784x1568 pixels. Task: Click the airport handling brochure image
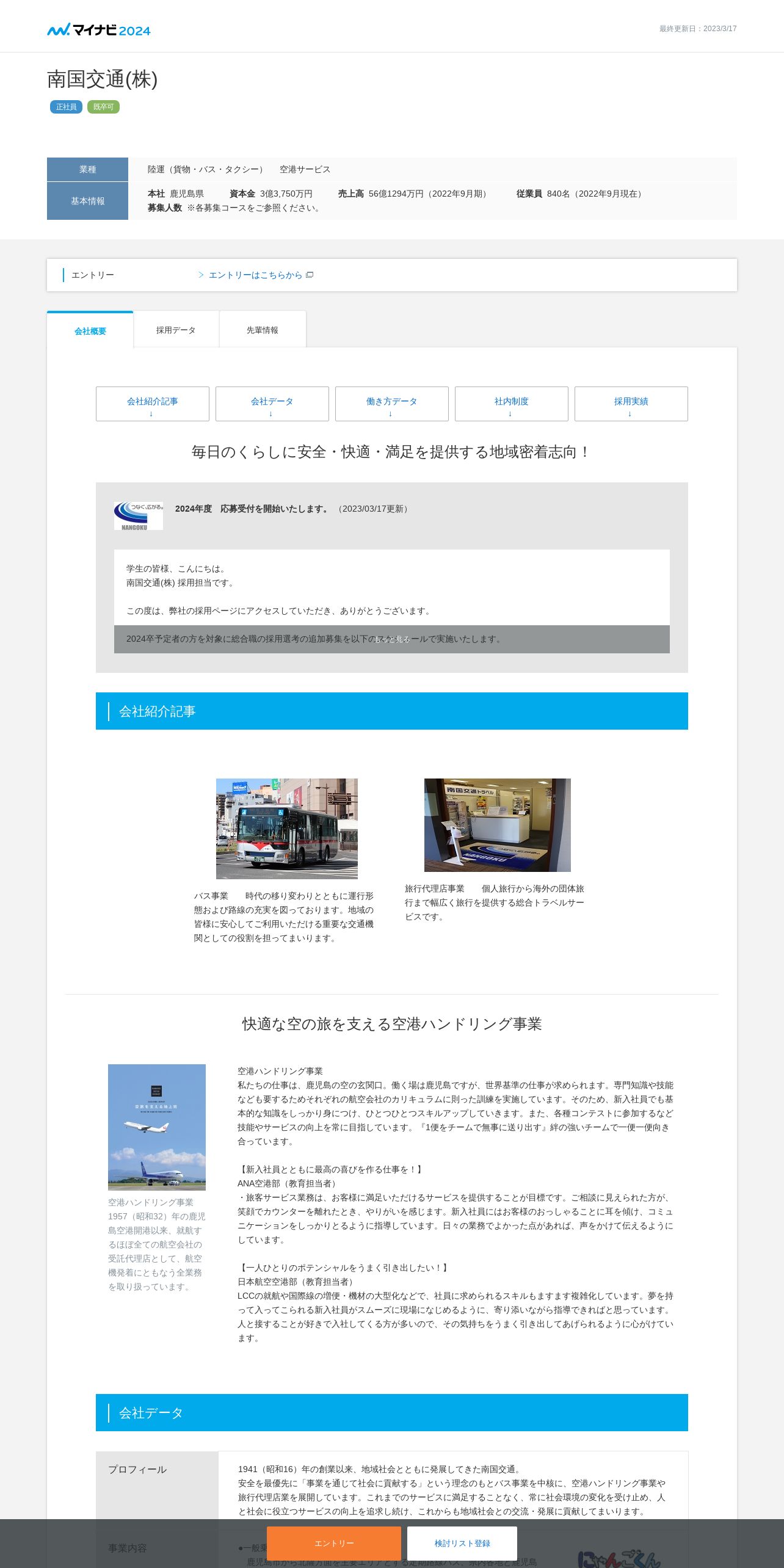157,1127
